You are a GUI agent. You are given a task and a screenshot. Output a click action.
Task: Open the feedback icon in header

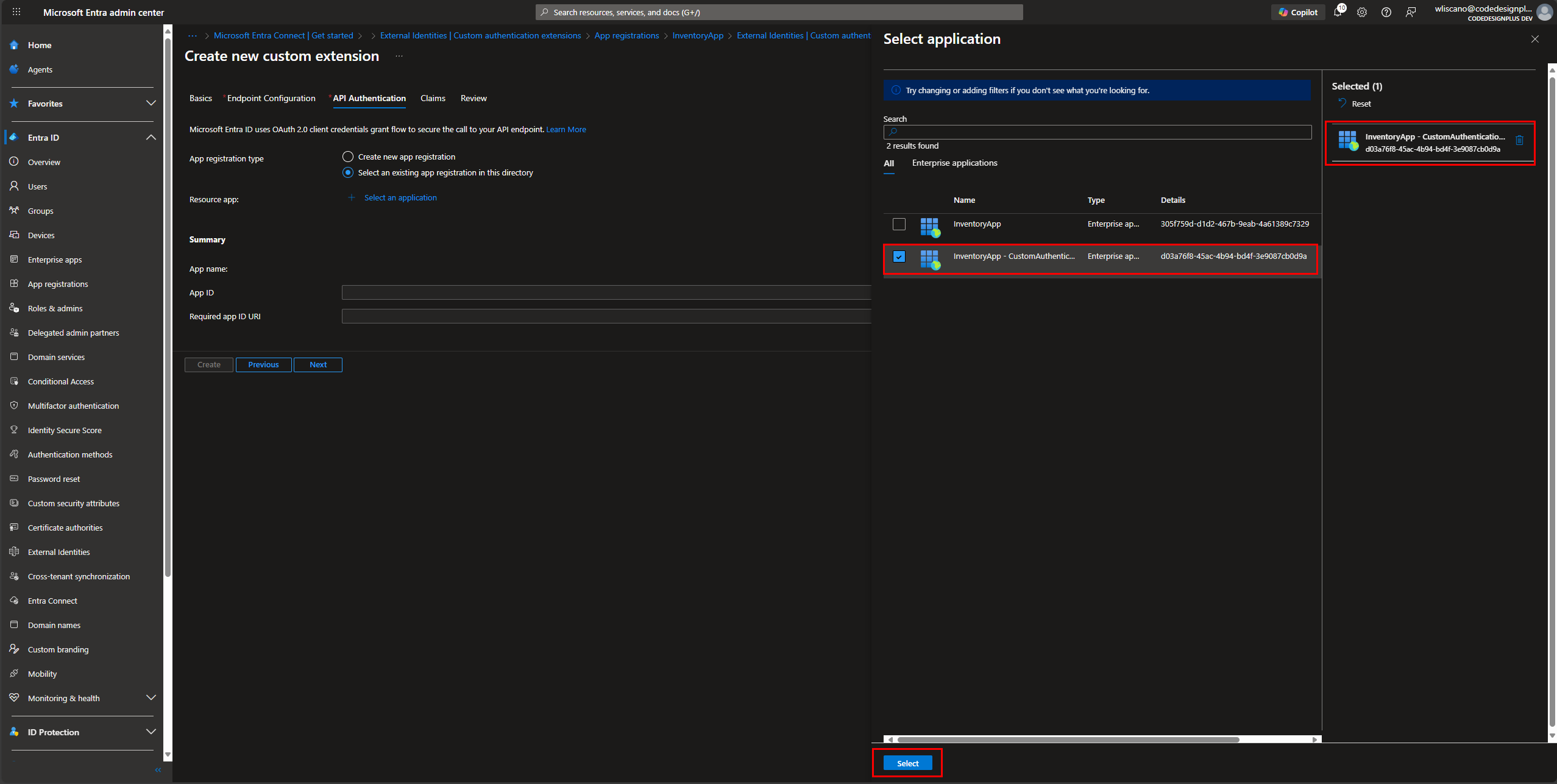pos(1411,12)
